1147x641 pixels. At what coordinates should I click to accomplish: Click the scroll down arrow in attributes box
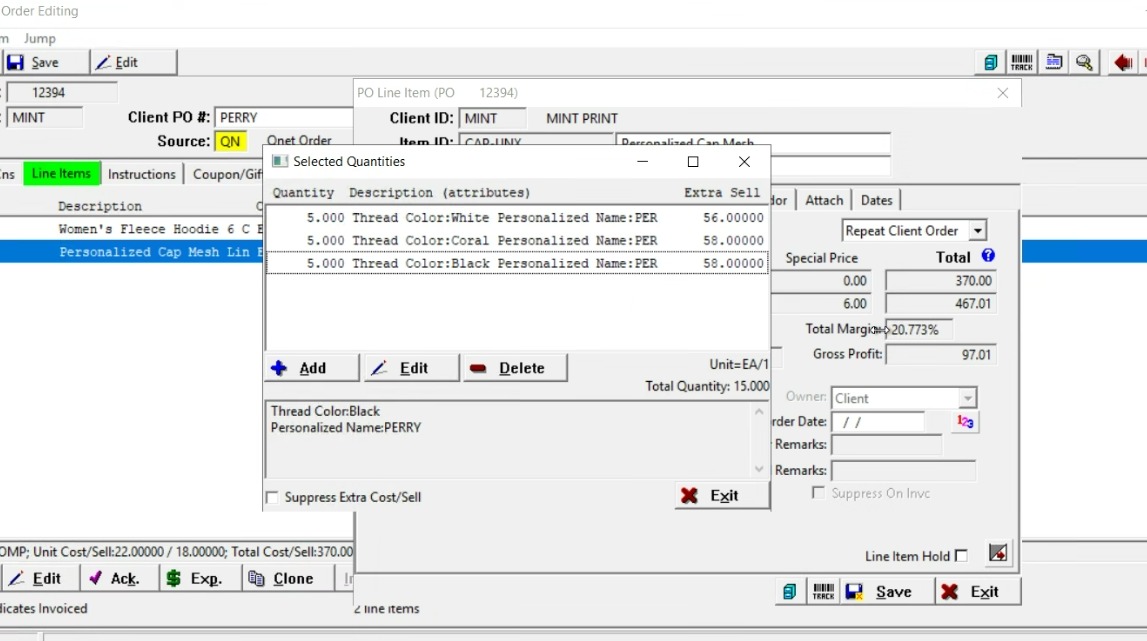click(759, 469)
